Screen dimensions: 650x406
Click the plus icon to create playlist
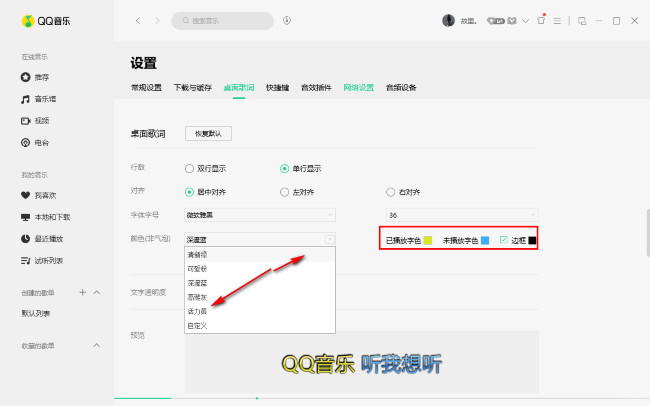[x=82, y=292]
